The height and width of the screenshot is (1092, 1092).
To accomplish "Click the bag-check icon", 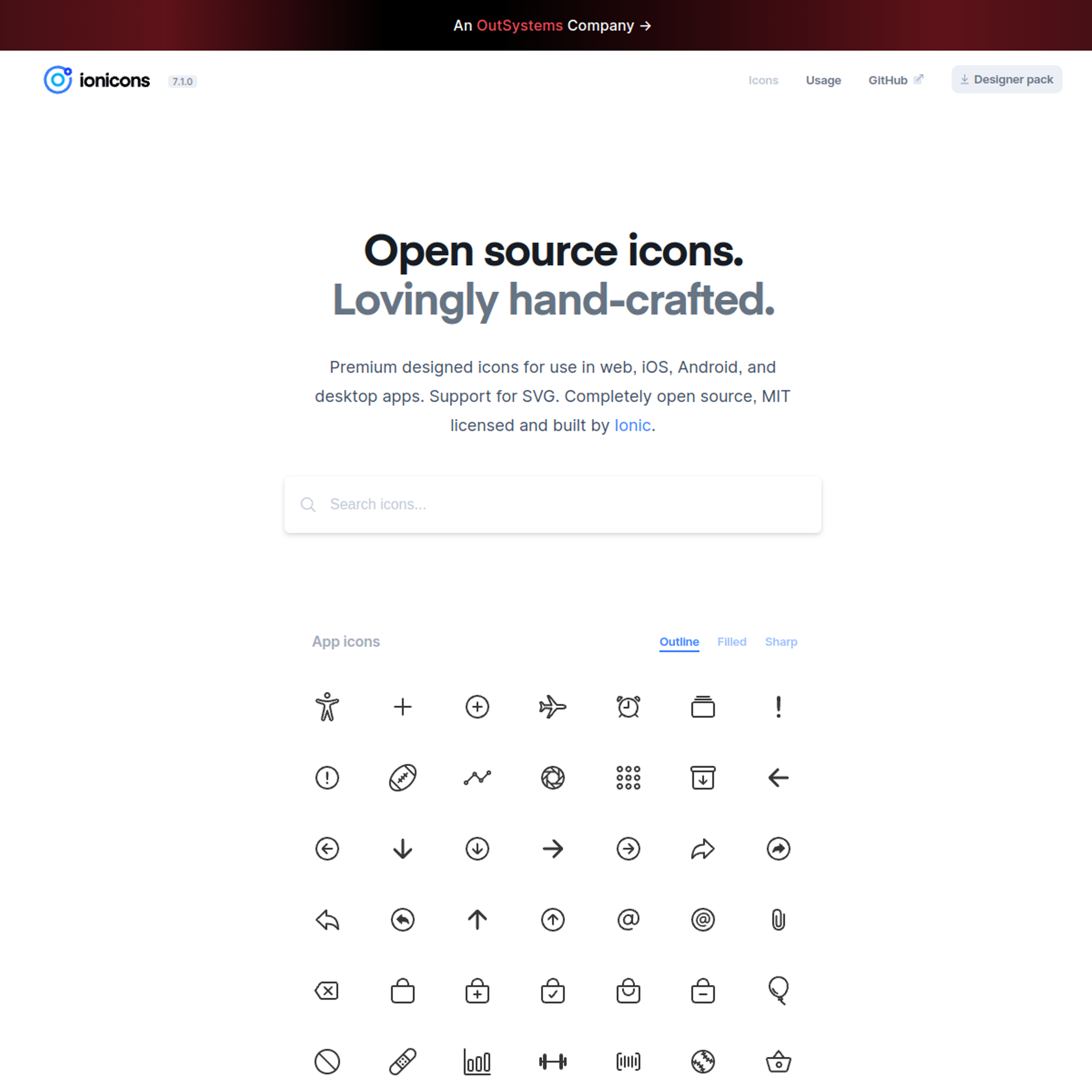I will (x=553, y=990).
